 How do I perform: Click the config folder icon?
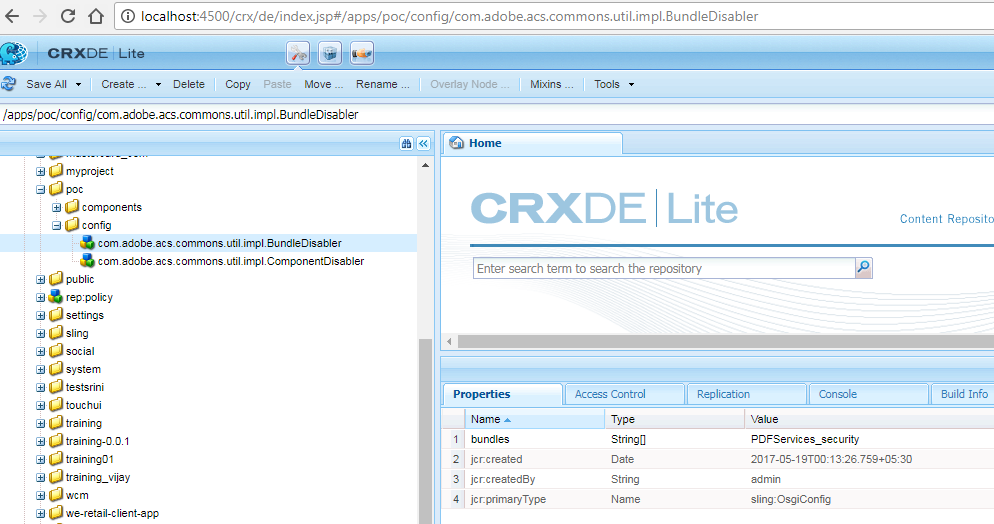(72, 225)
